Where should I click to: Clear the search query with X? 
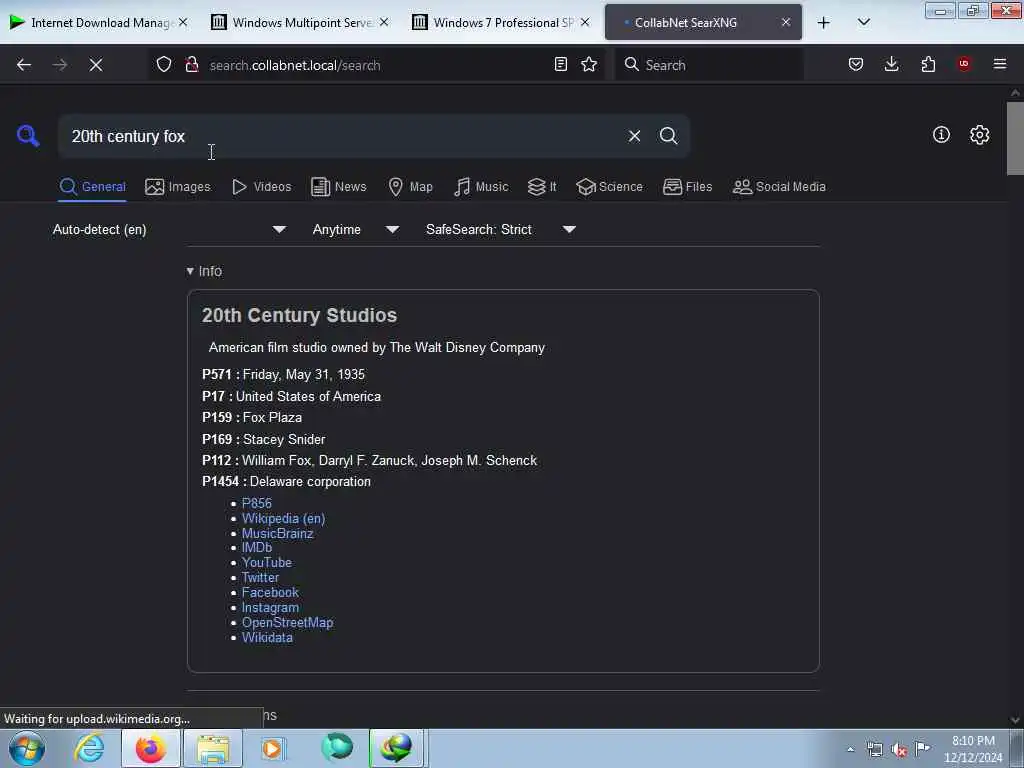pyautogui.click(x=634, y=136)
